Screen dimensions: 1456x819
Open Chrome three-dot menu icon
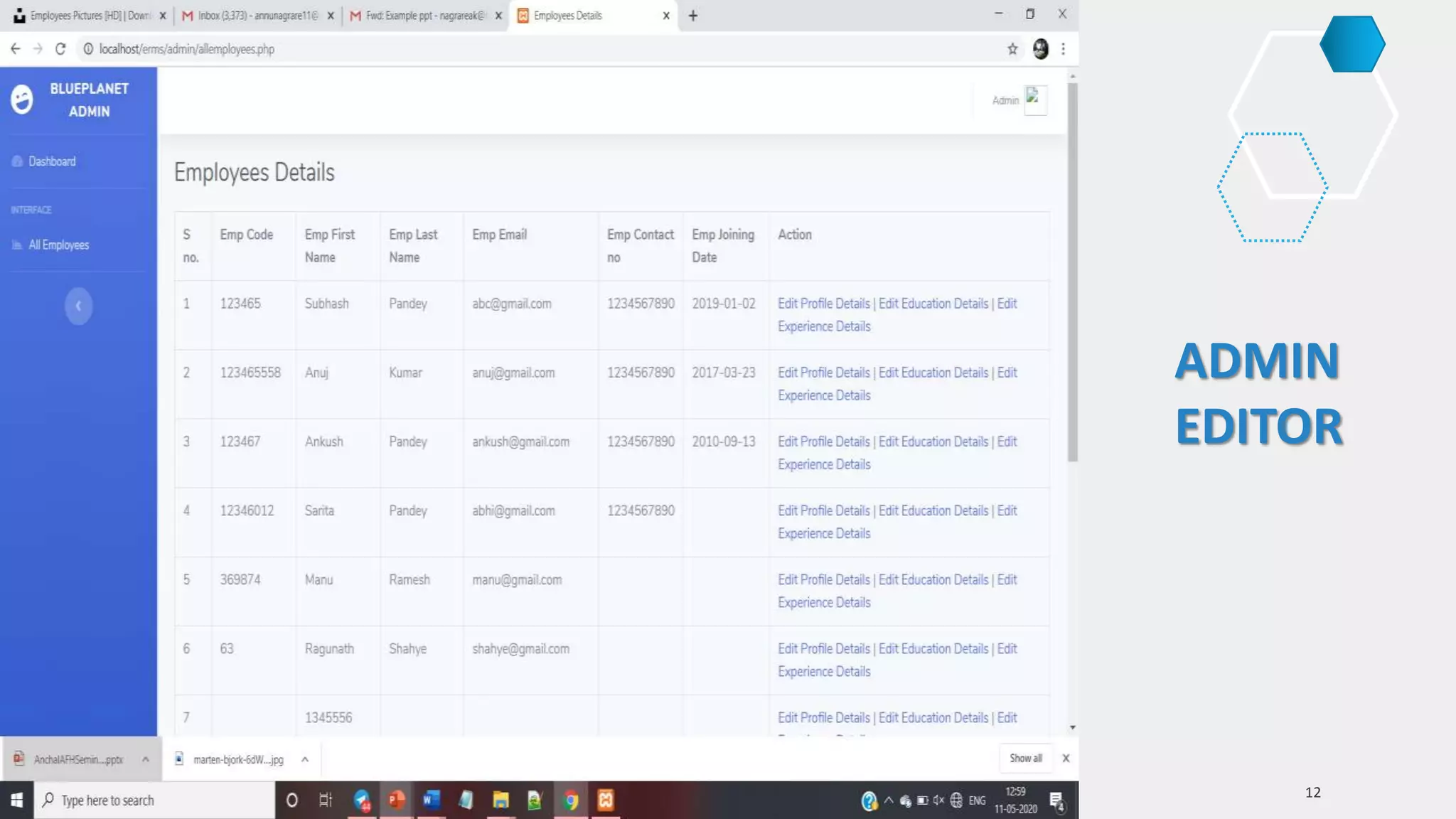coord(1063,49)
